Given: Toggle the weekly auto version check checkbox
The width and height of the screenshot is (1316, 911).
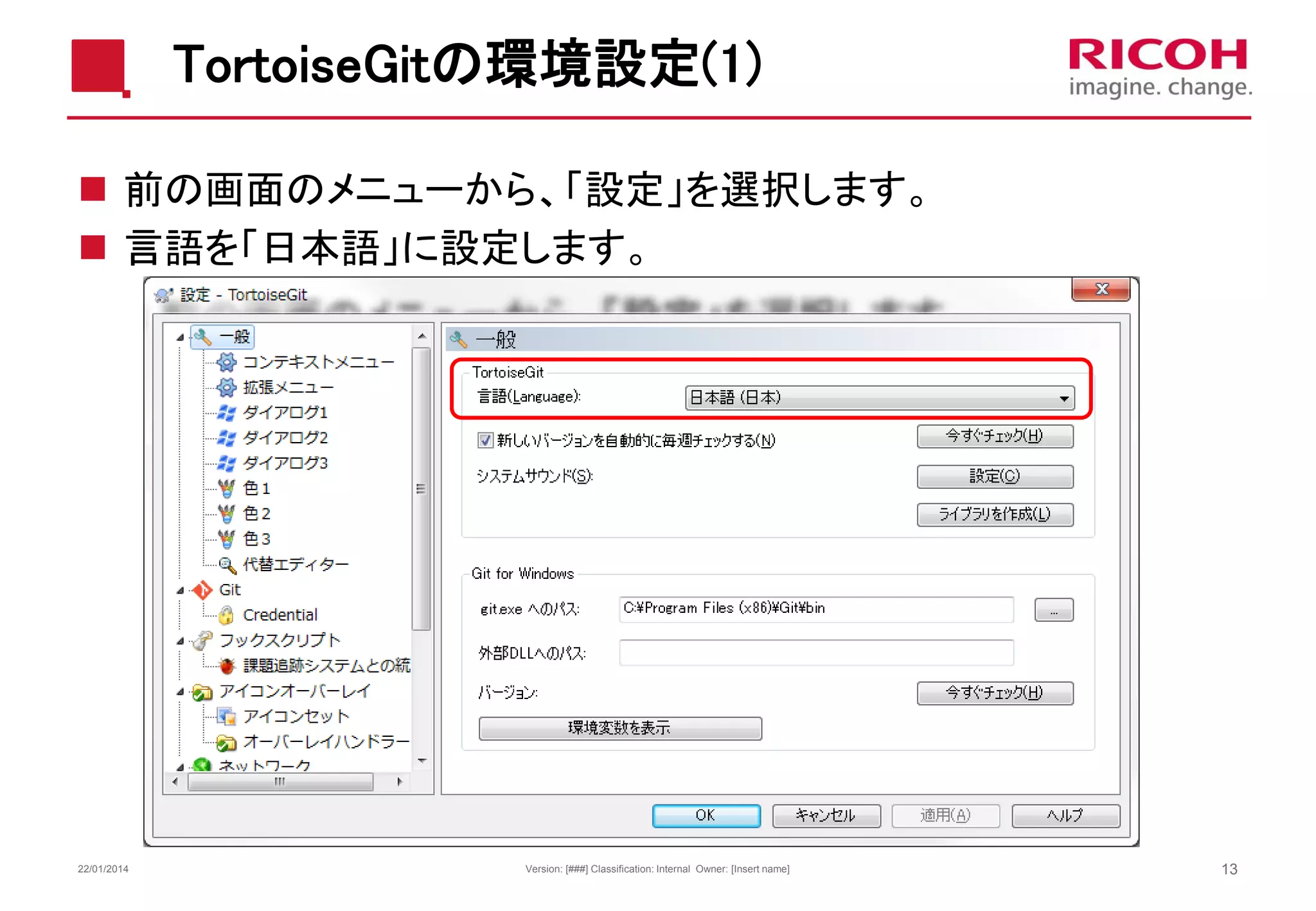Looking at the screenshot, I should [485, 440].
